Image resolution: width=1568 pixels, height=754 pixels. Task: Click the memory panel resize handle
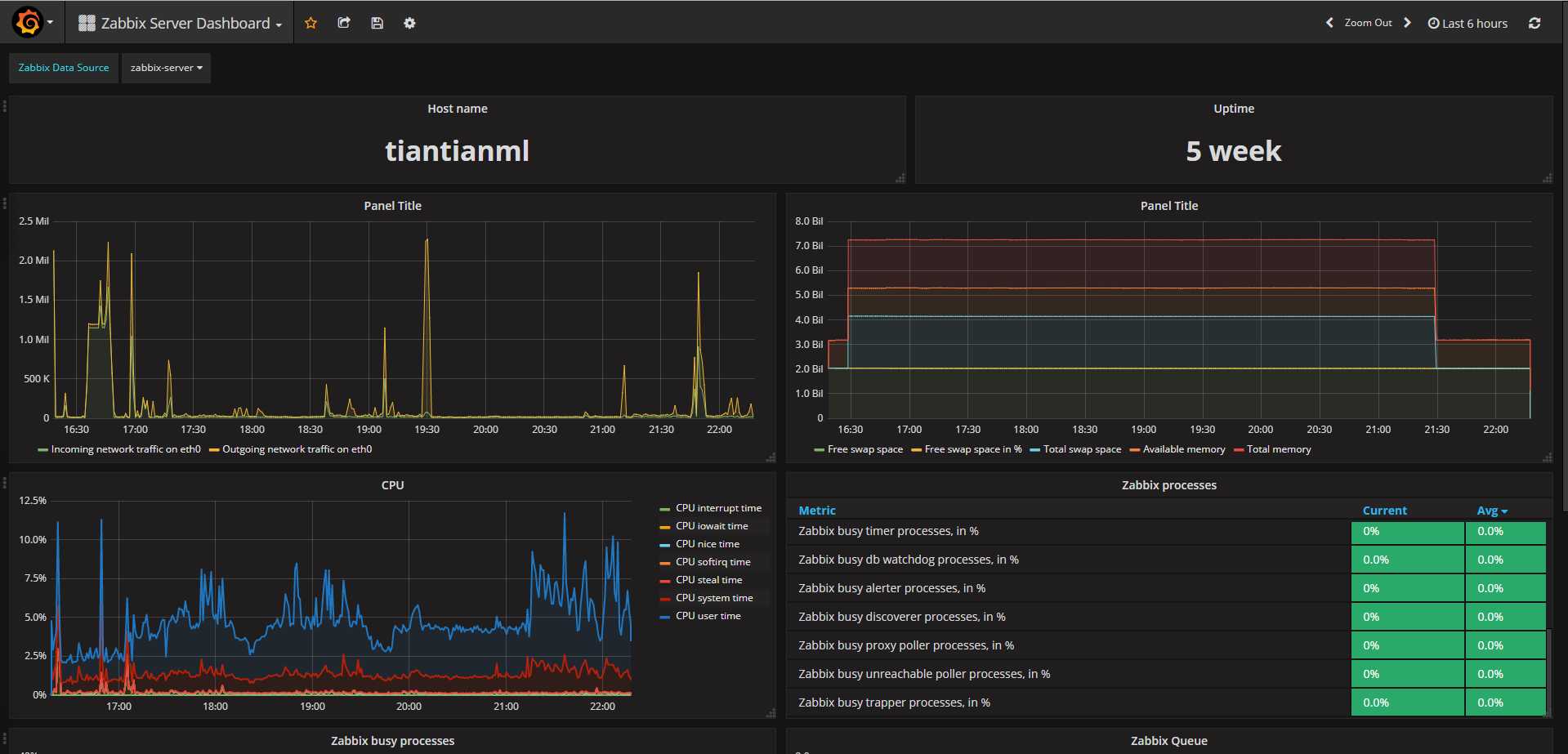click(x=1547, y=457)
